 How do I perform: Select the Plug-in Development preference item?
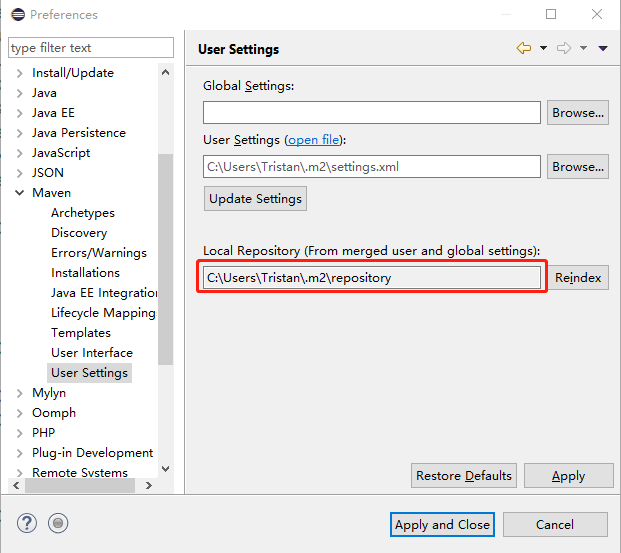(92, 453)
